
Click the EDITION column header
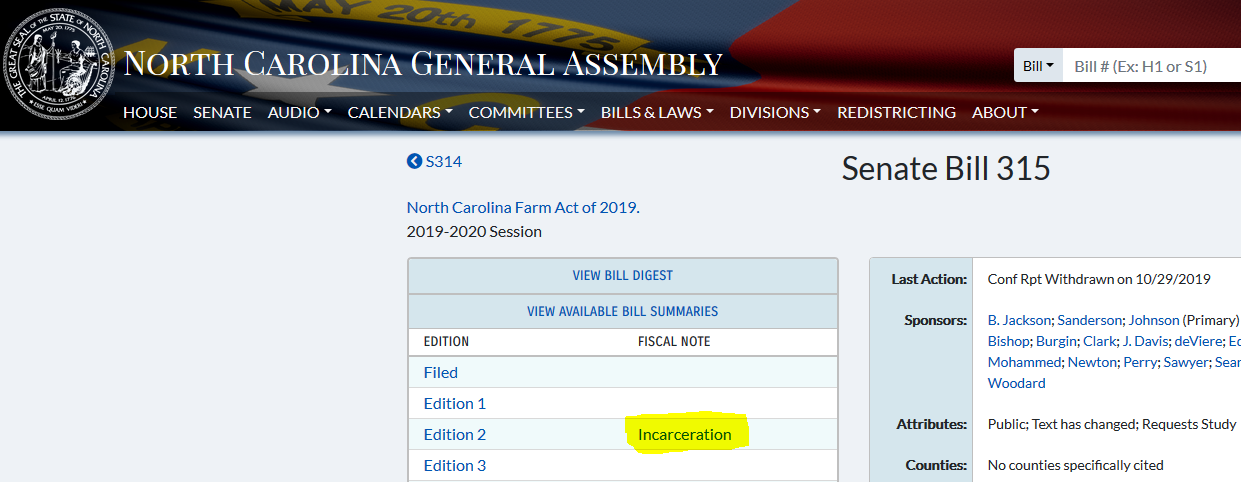[x=446, y=342]
